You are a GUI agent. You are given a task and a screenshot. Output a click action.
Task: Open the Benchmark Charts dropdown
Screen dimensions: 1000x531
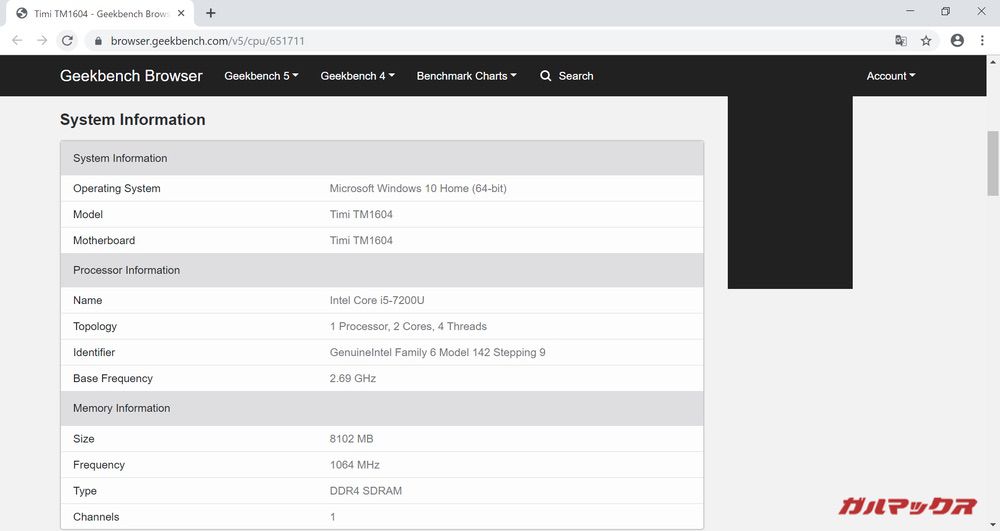(466, 76)
